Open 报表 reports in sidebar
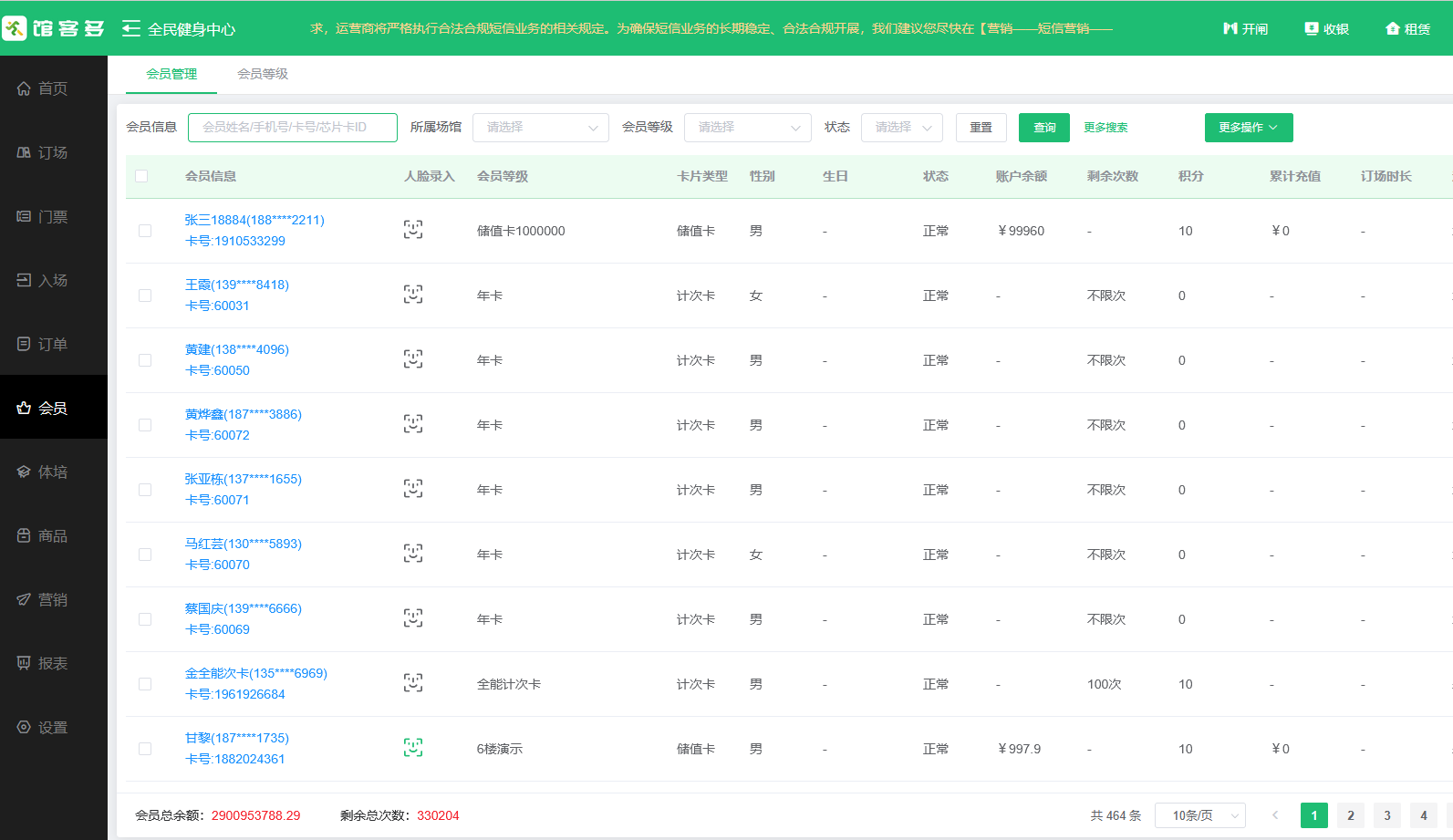1453x840 pixels. click(x=54, y=663)
